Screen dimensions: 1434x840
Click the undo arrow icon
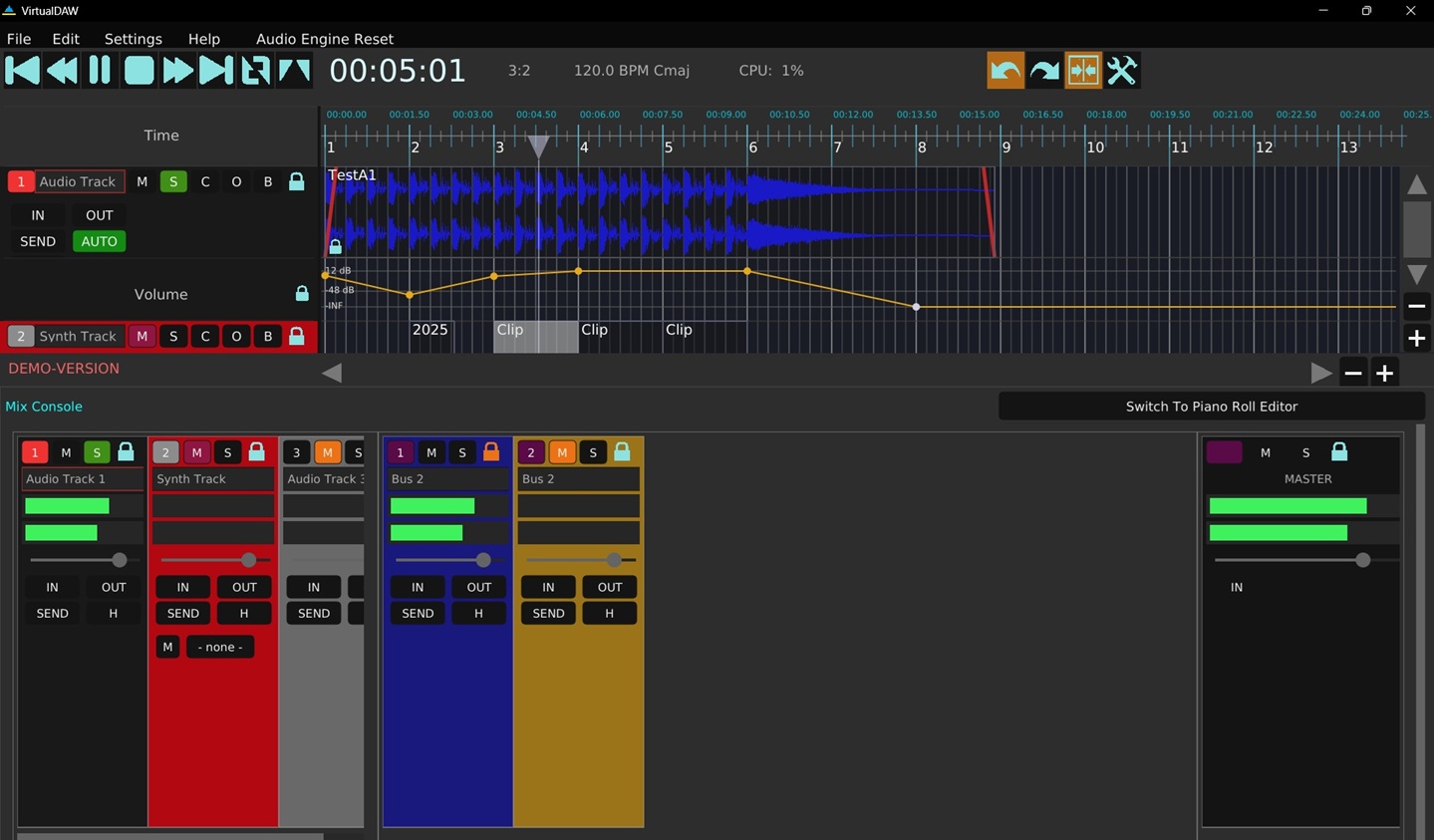1005,71
